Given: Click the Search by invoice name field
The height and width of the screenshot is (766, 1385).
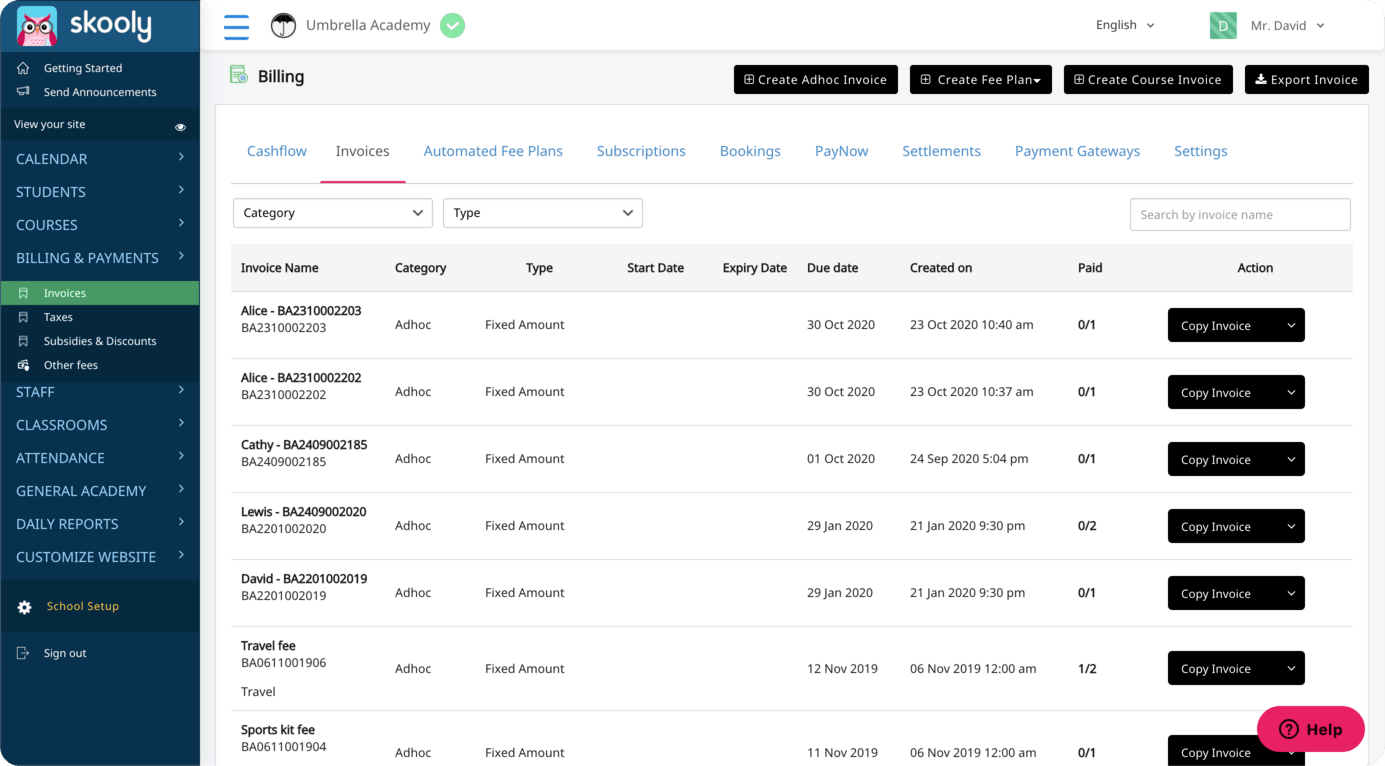Looking at the screenshot, I should pos(1240,214).
